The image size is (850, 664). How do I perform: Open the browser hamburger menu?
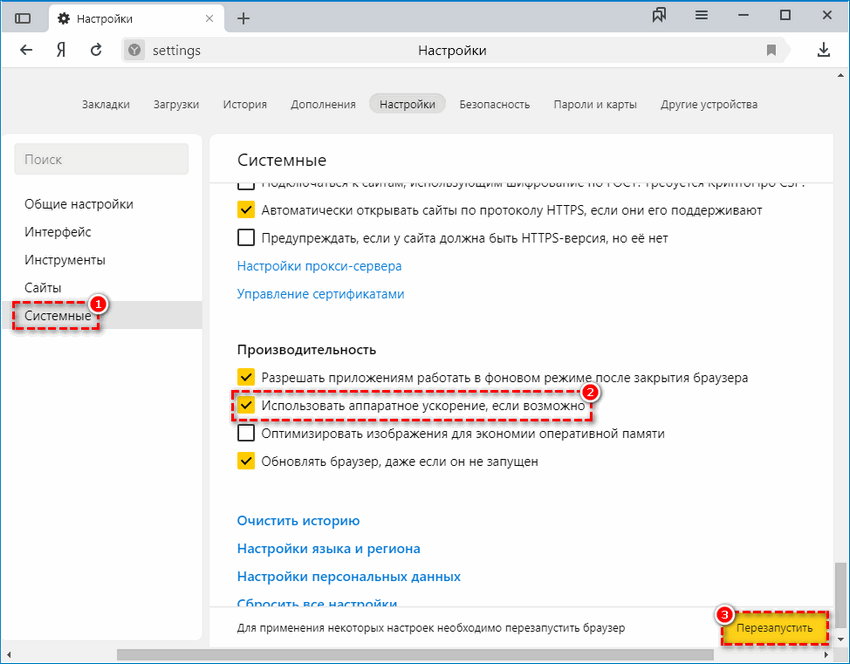[x=701, y=15]
